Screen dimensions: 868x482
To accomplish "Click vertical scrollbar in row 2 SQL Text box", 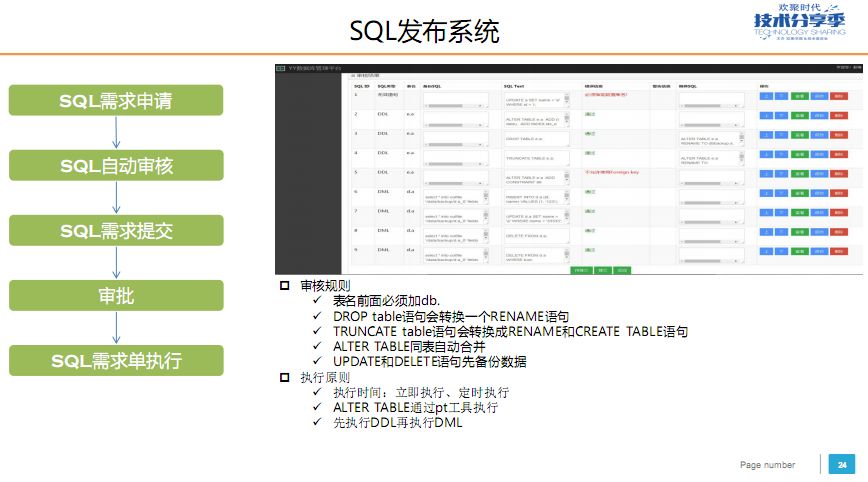I will click(567, 120).
